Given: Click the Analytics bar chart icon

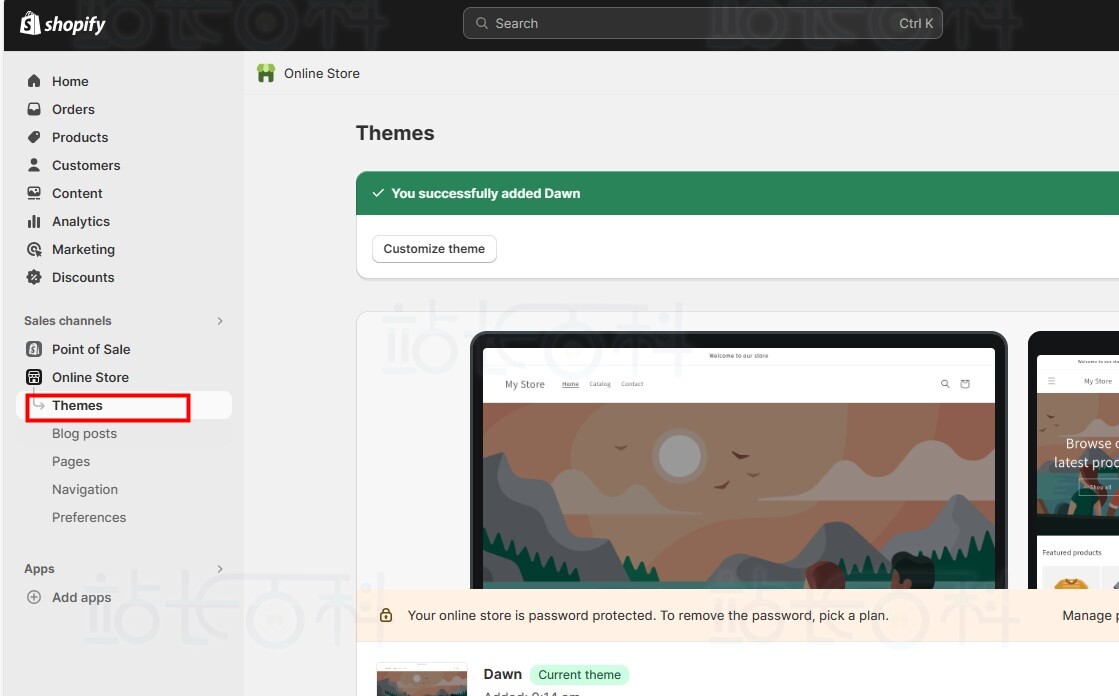Looking at the screenshot, I should (x=34, y=221).
